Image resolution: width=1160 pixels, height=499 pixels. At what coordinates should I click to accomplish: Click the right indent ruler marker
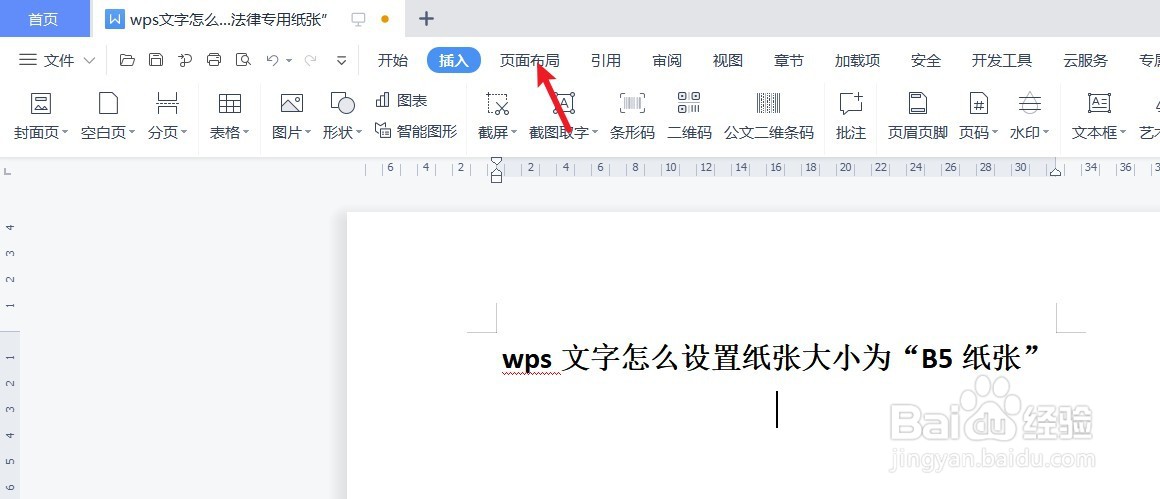tap(1056, 172)
